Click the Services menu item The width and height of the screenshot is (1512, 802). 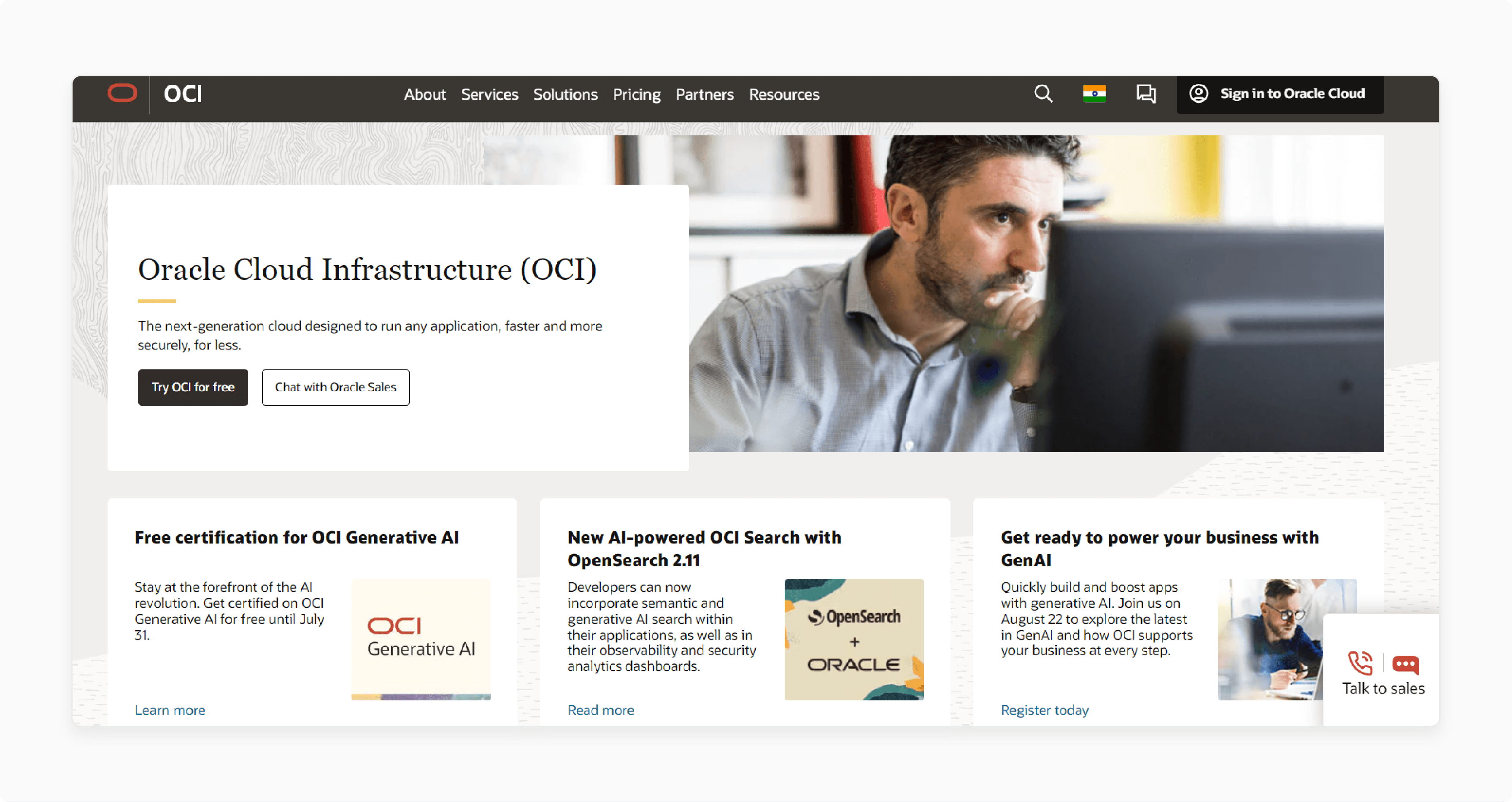pos(489,94)
